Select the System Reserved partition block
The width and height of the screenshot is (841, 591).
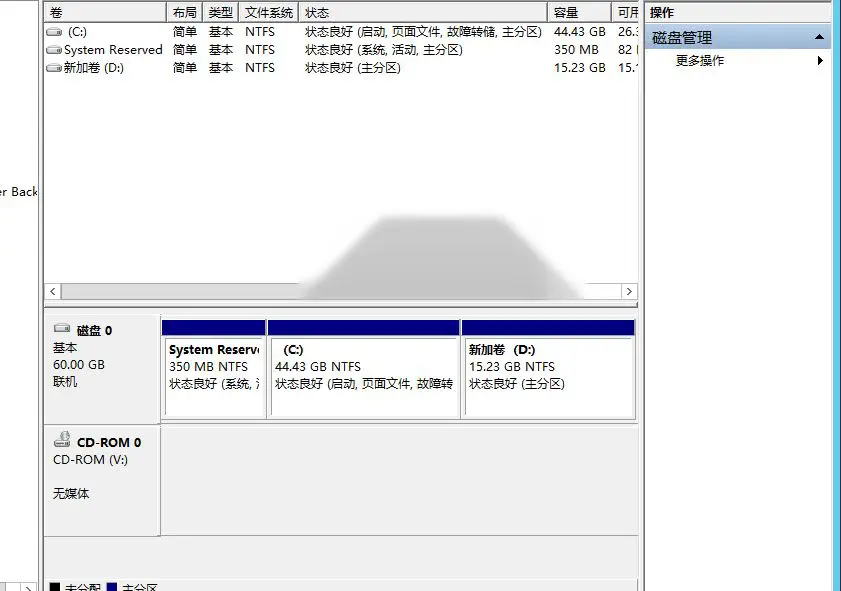213,369
